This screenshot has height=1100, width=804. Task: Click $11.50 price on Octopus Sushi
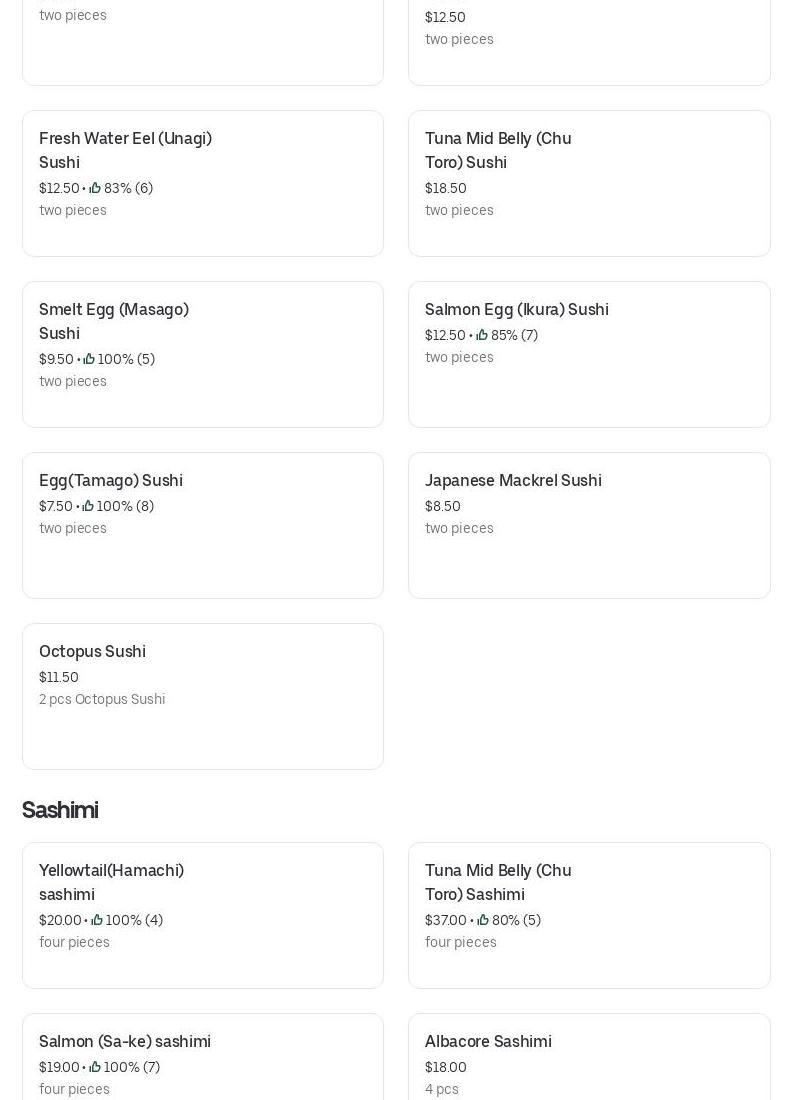tap(59, 677)
